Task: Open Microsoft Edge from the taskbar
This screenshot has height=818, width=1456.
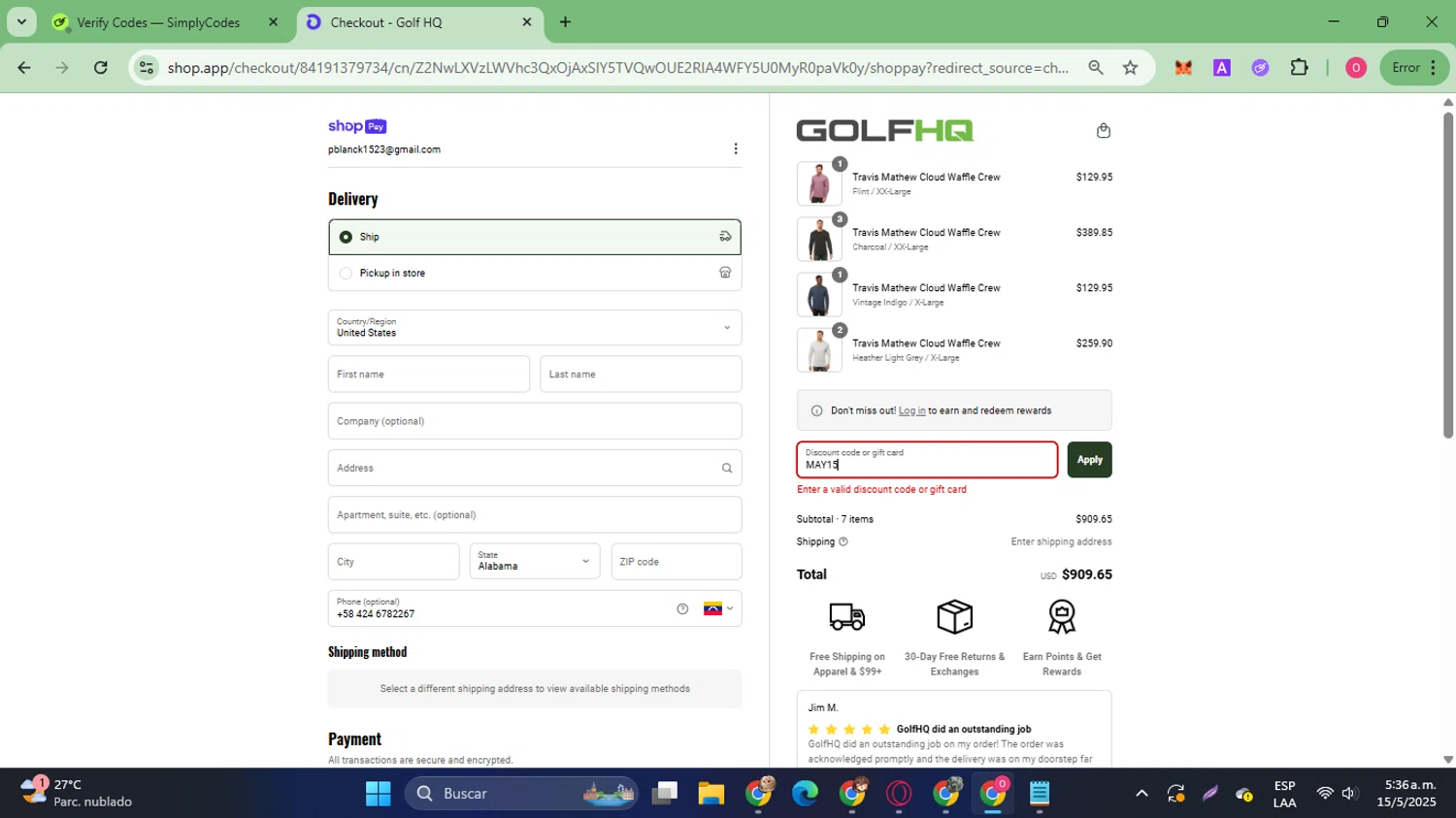Action: click(805, 794)
